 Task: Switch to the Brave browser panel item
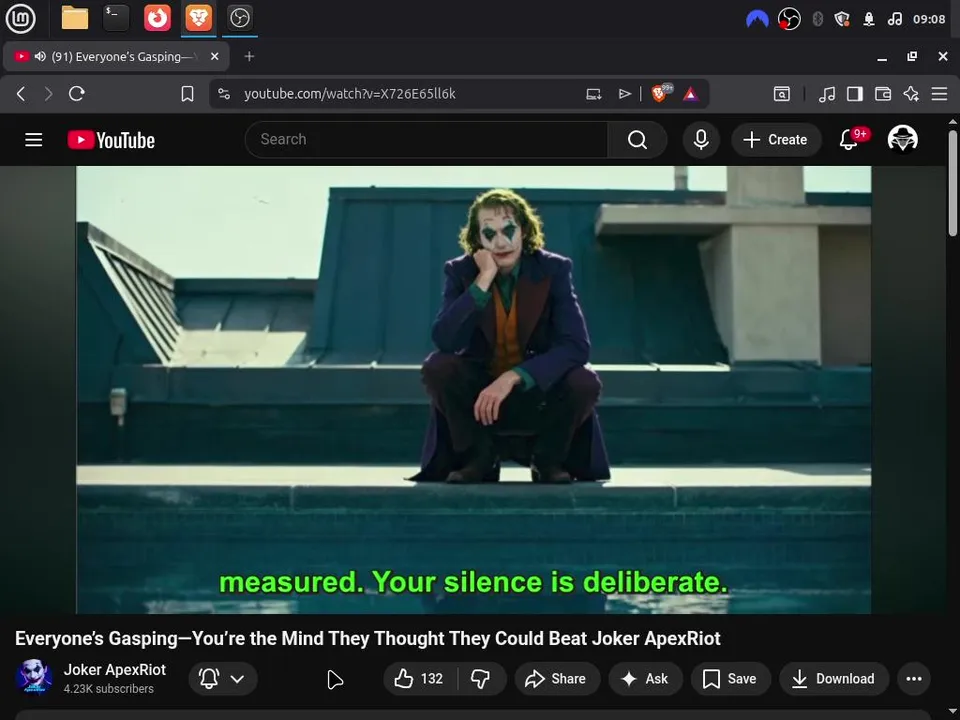click(198, 18)
